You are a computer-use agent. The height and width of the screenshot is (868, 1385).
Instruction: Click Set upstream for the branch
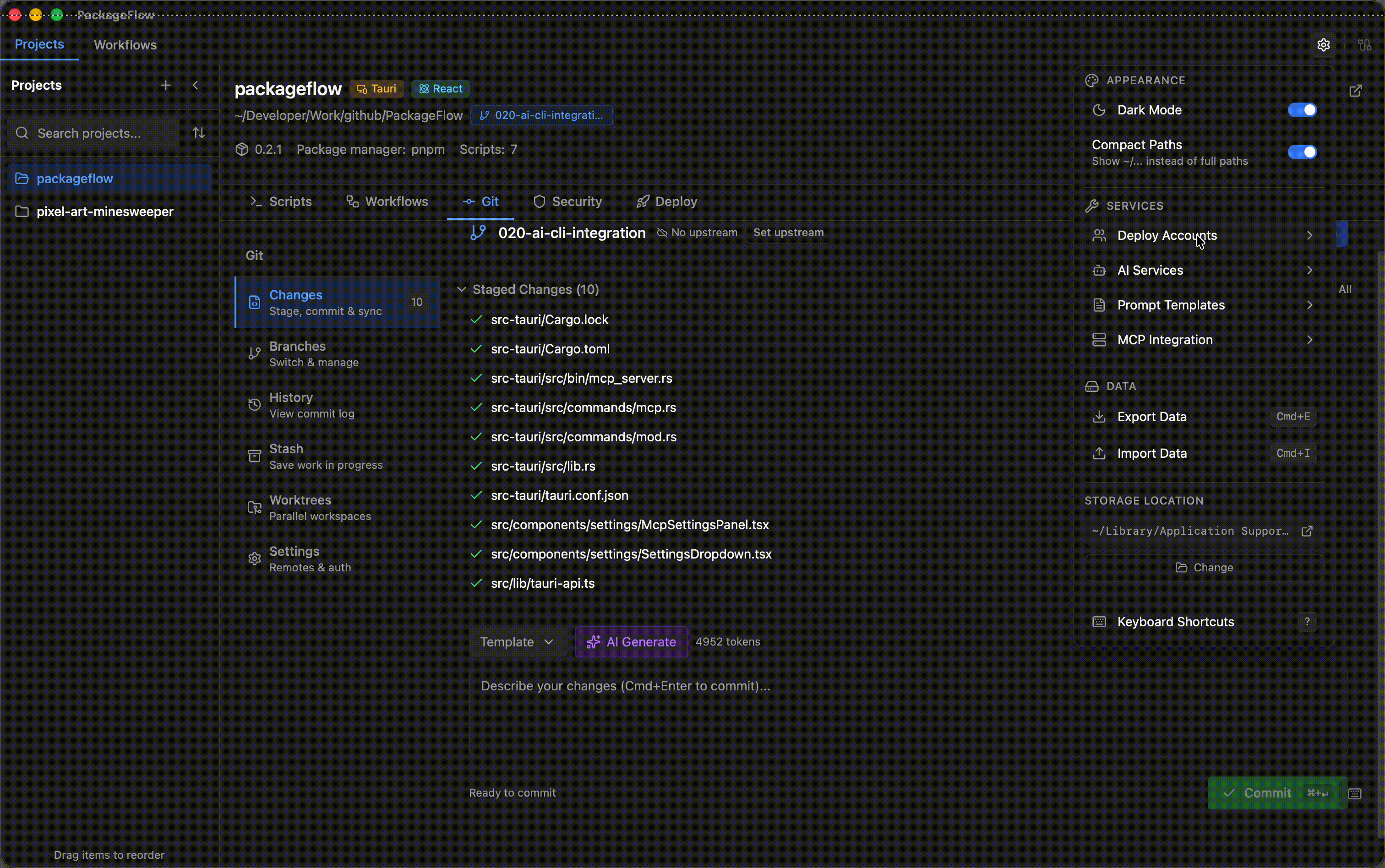[788, 233]
